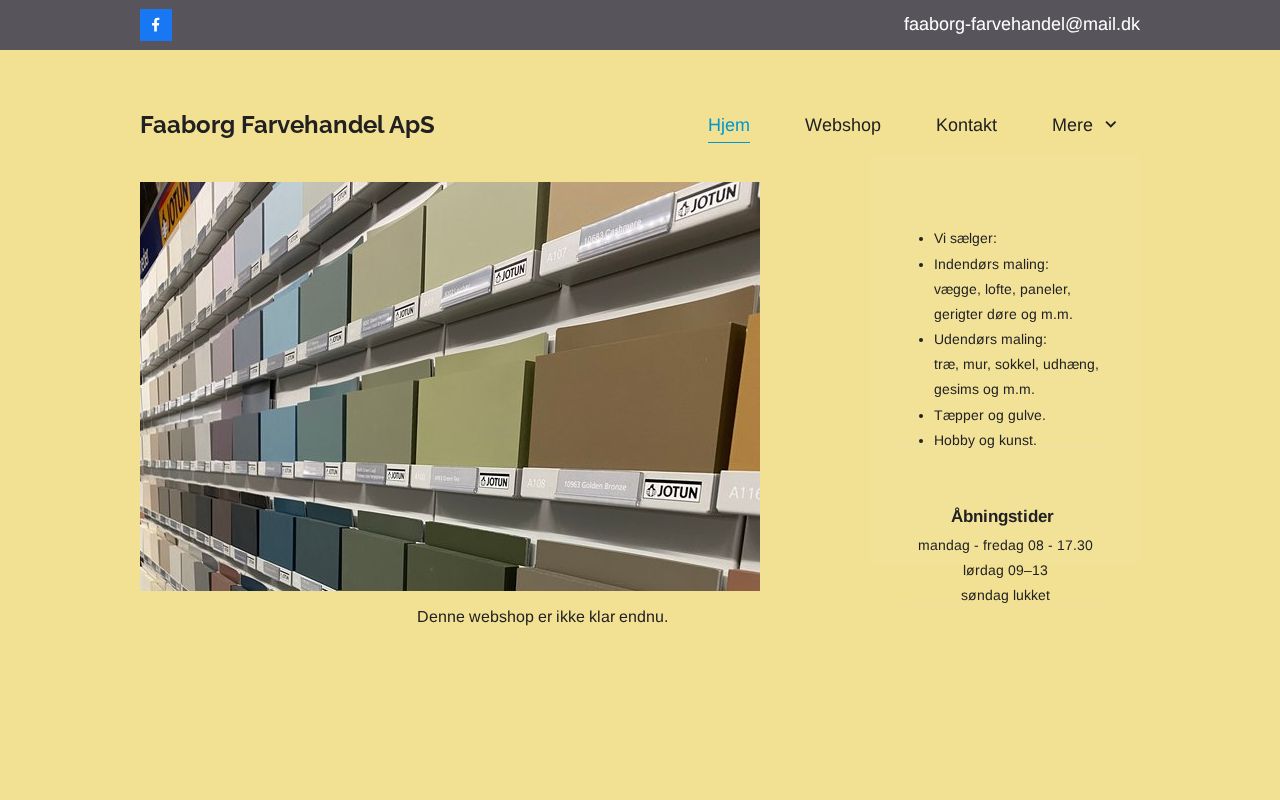Viewport: 1280px width, 800px height.
Task: Click the 'Udendørs maling:' list text
Action: point(990,339)
